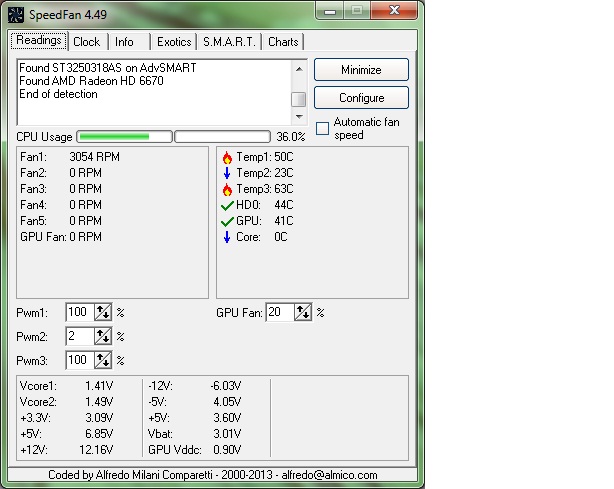Click the first CPU Usage progress bar
This screenshot has height=489, width=614.
coord(125,137)
